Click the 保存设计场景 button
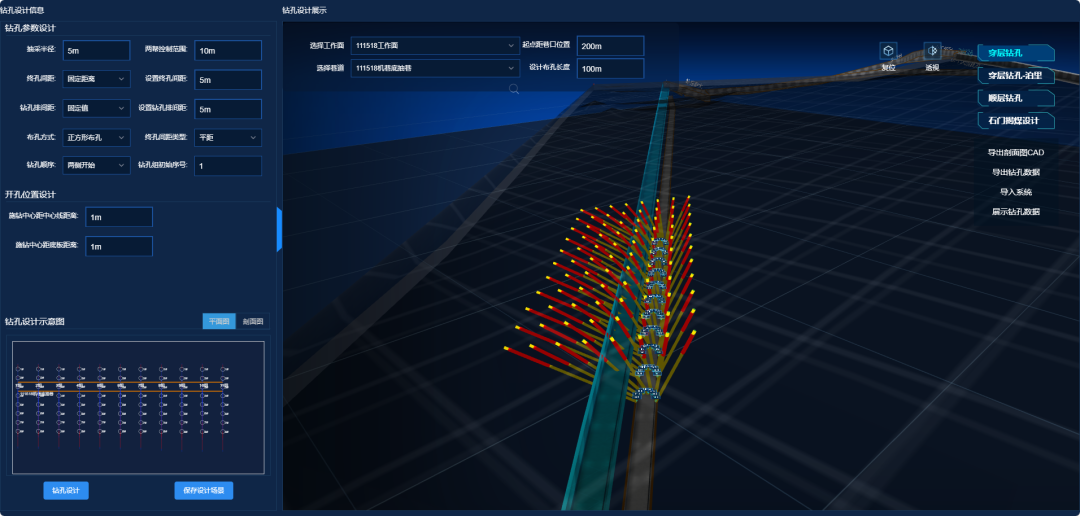 tap(204, 491)
